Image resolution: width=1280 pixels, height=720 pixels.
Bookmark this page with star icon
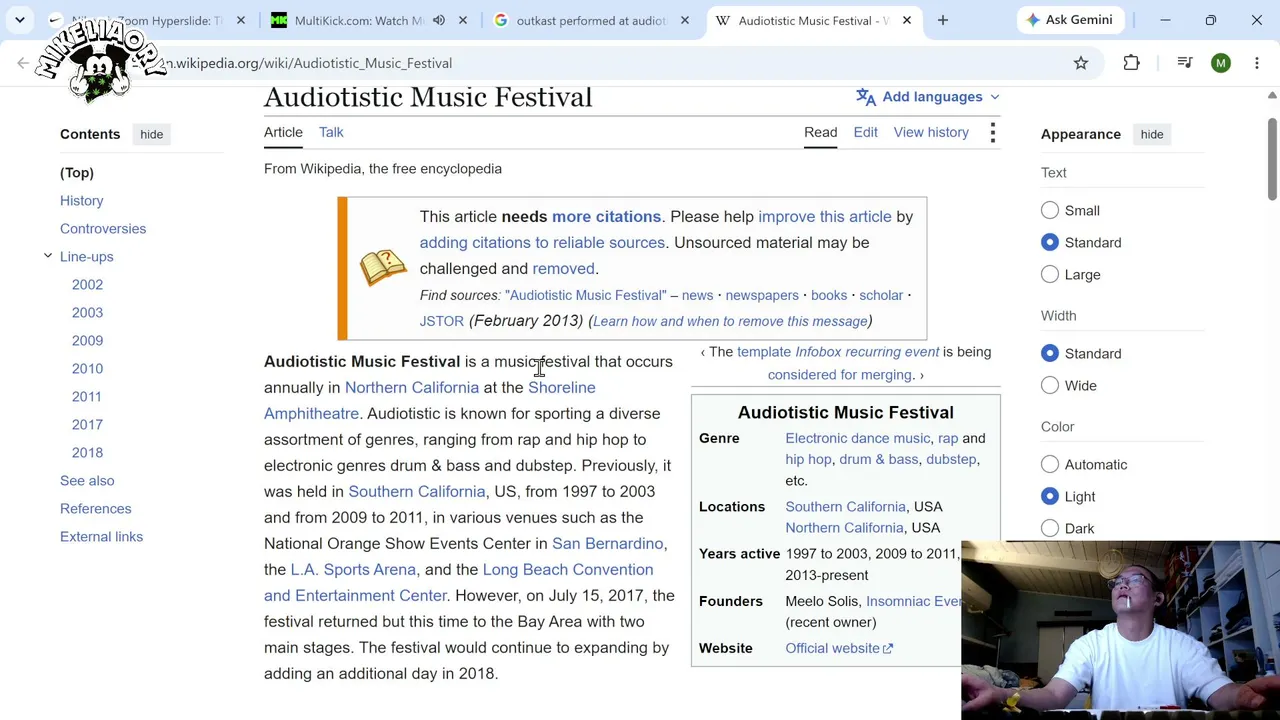[1081, 63]
